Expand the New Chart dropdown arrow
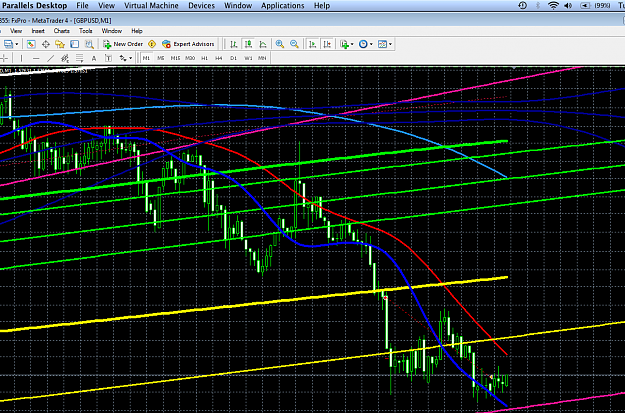This screenshot has height=413, width=625. [17, 44]
